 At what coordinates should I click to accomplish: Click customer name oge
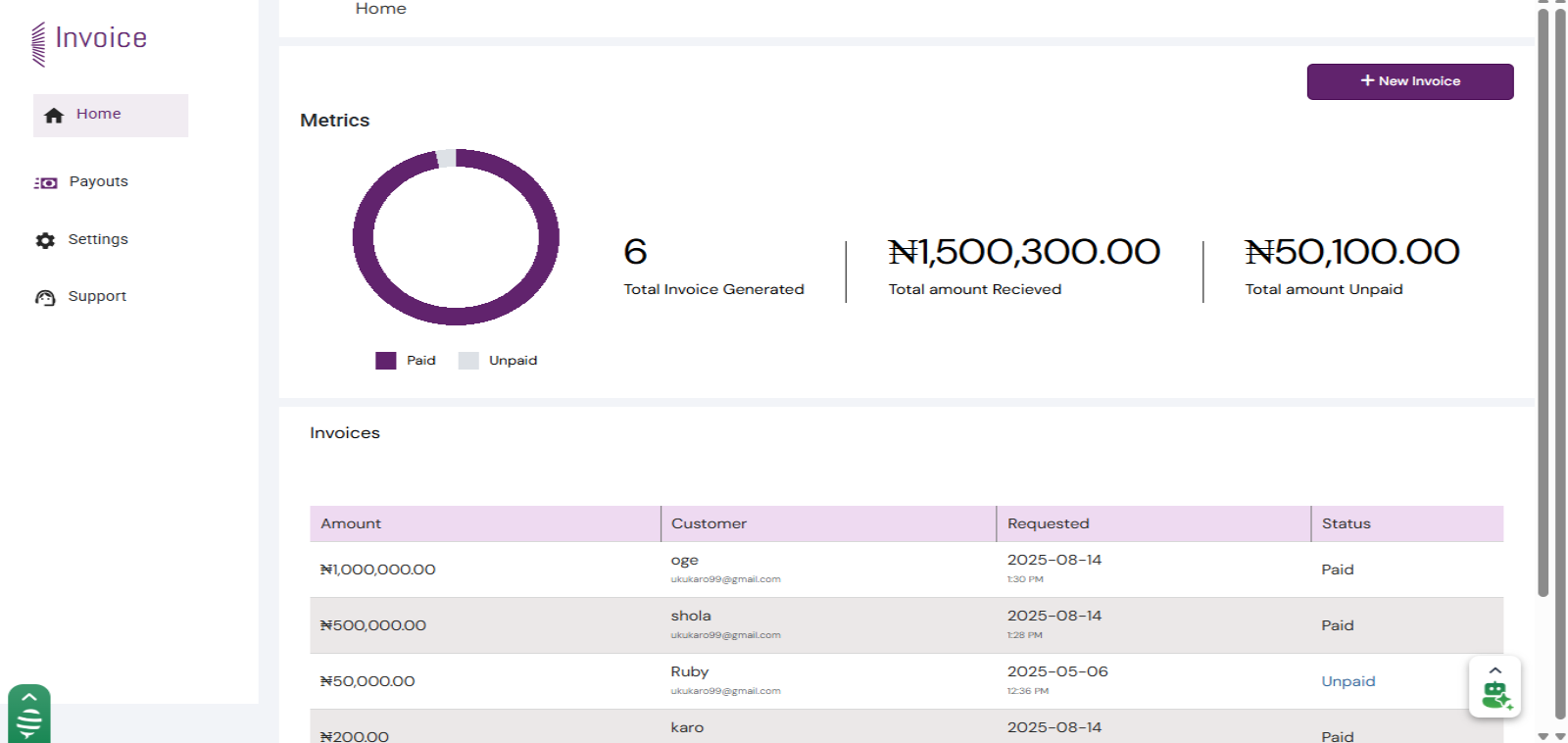tap(685, 561)
